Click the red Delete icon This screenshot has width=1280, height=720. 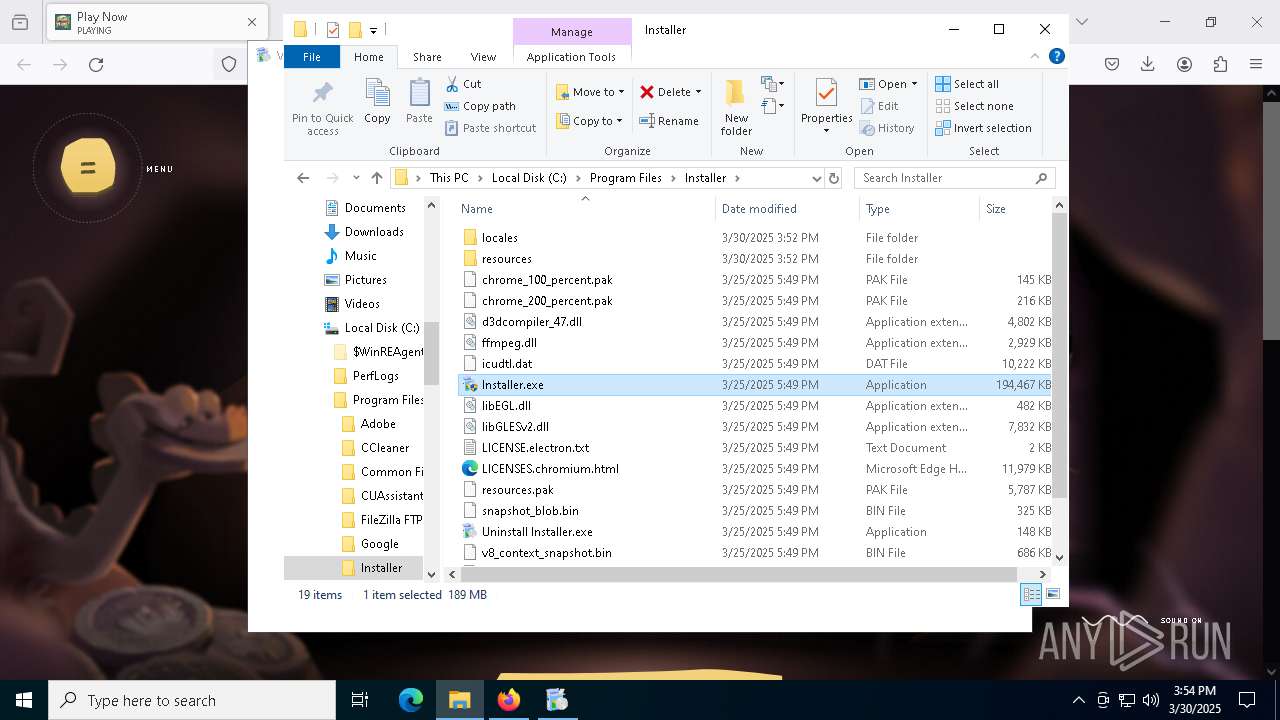[x=647, y=92]
